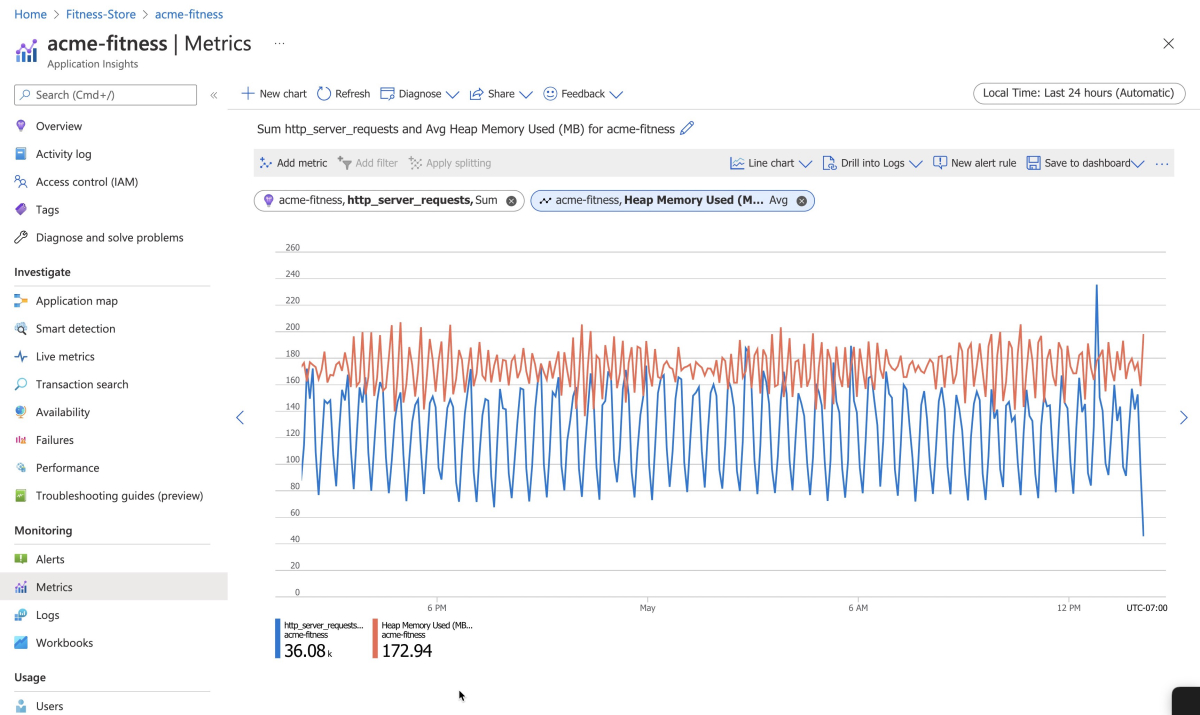Click the Fitness-Store breadcrumb link
Image resolution: width=1200 pixels, height=715 pixels.
(100, 15)
